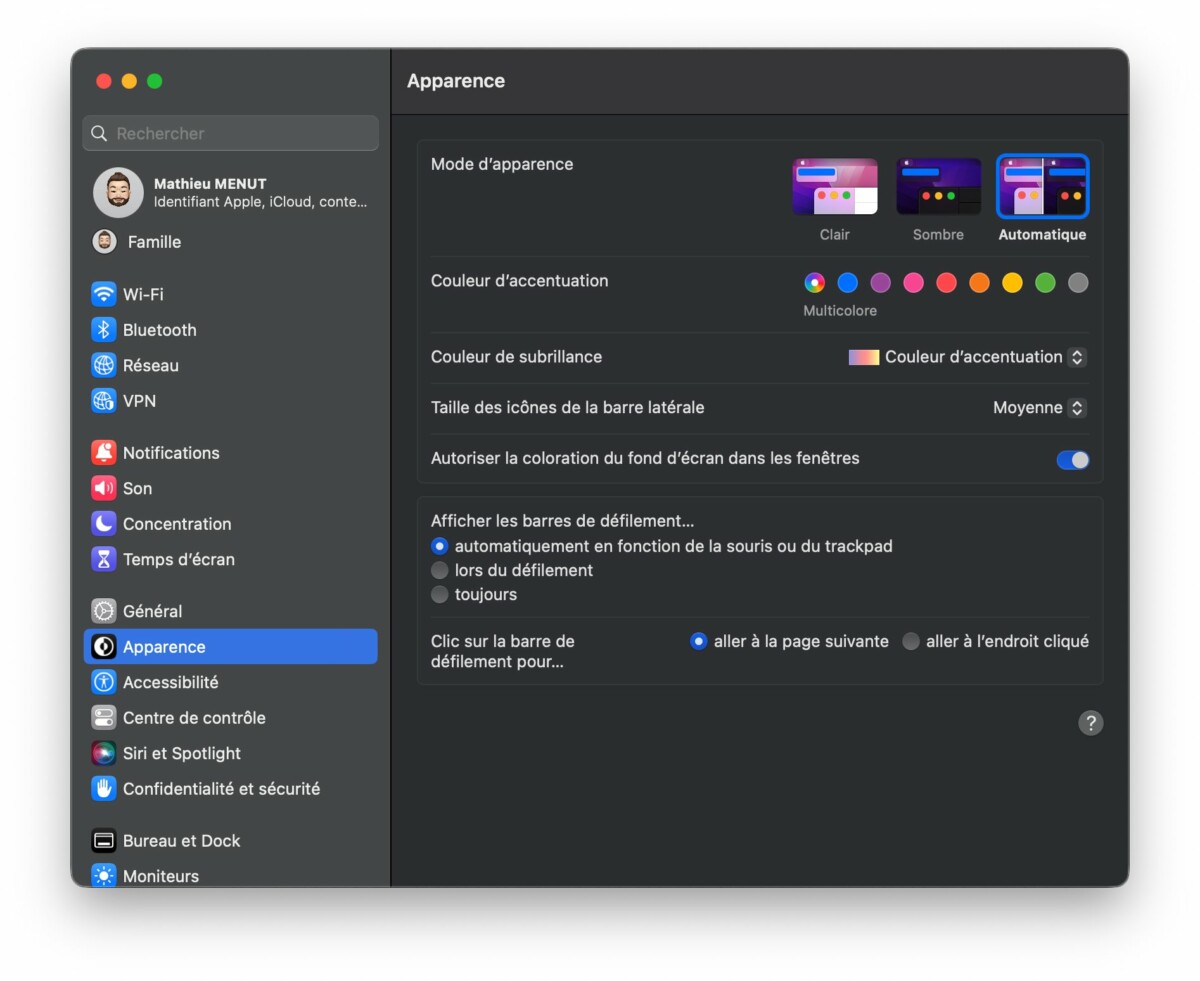Screen dimensions: 1200x981
Task: Open the Famille sharing label
Action: (154, 242)
